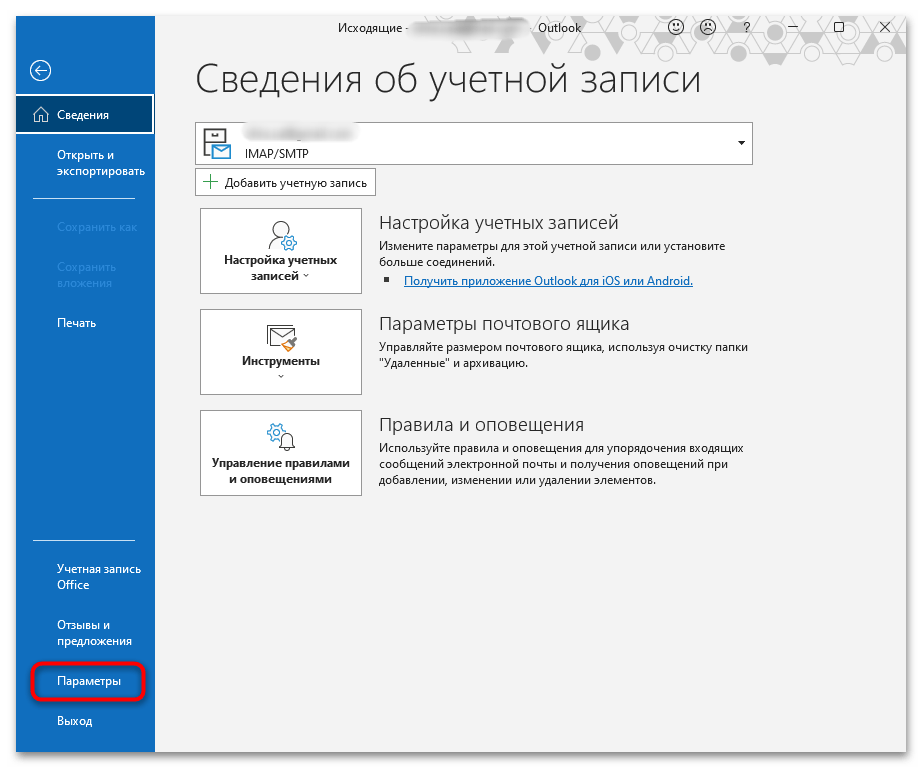Image resolution: width=922 pixels, height=768 pixels.
Task: Click the envelope tools icon
Action: pos(281,337)
